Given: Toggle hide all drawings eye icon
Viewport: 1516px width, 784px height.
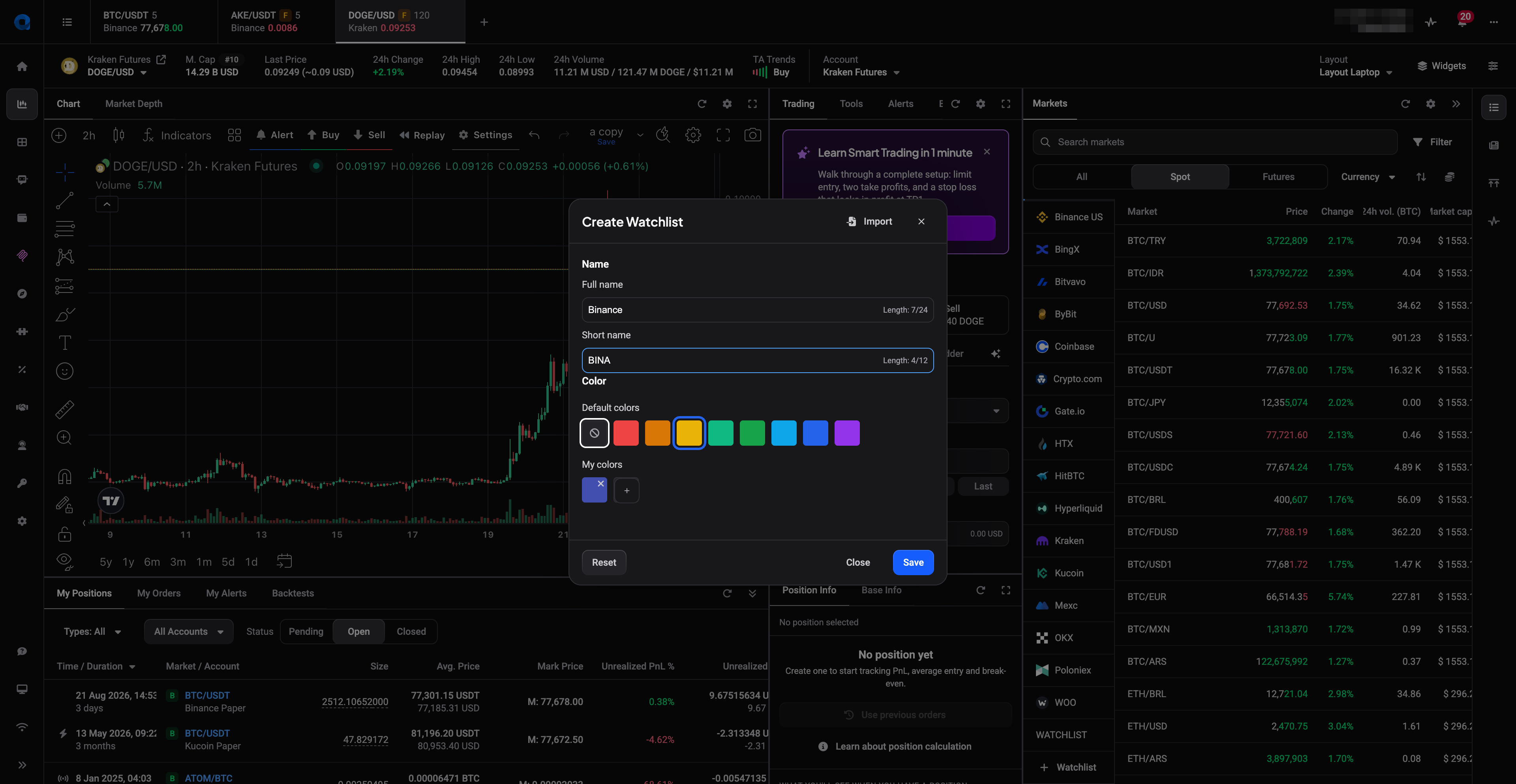Looking at the screenshot, I should click(x=65, y=561).
